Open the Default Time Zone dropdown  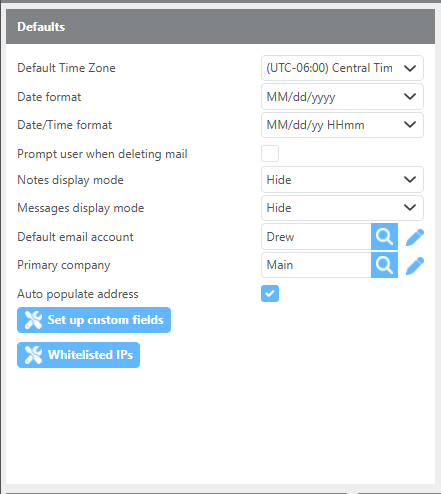point(342,68)
